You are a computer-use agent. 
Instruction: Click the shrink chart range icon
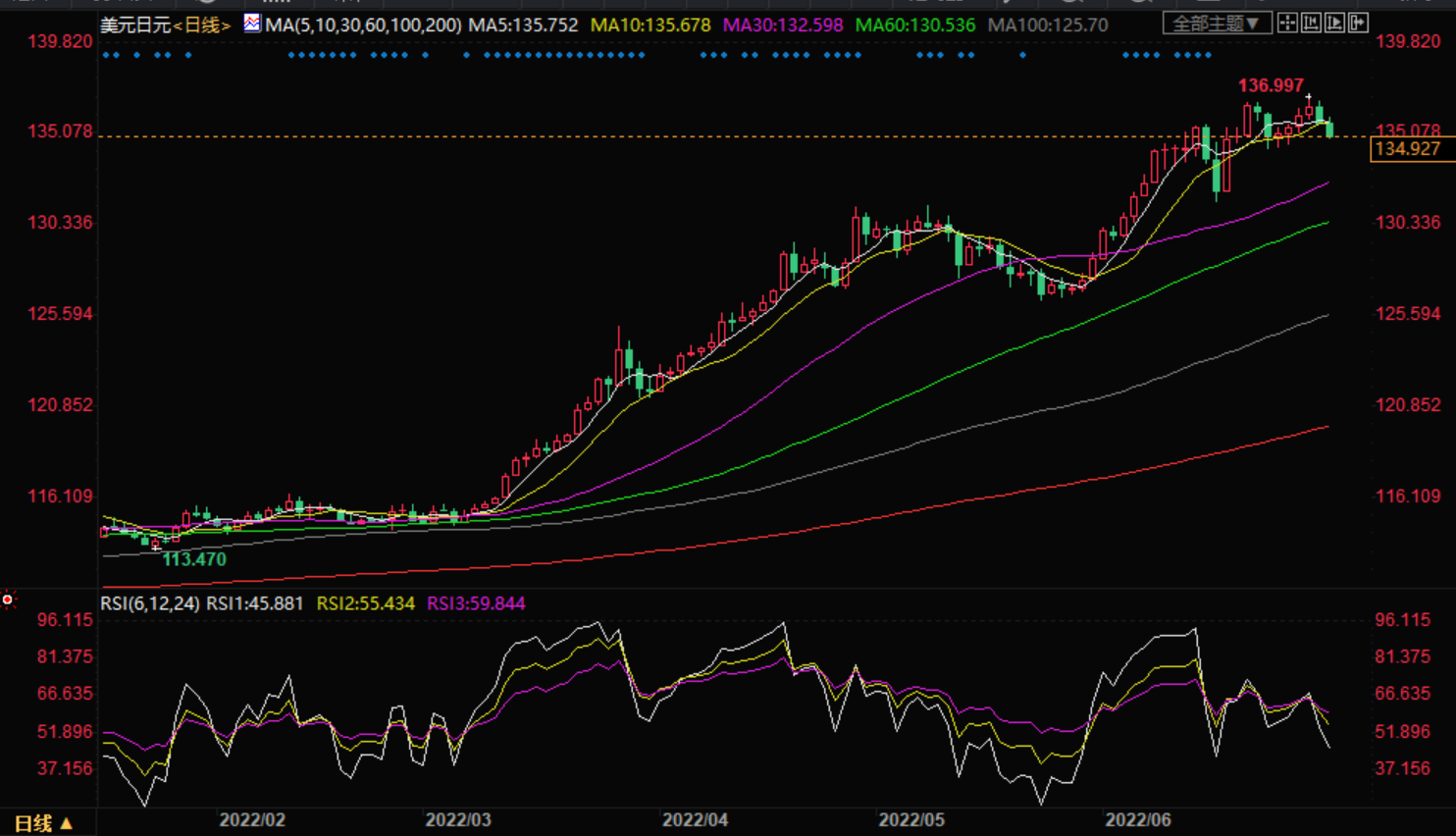click(1311, 23)
